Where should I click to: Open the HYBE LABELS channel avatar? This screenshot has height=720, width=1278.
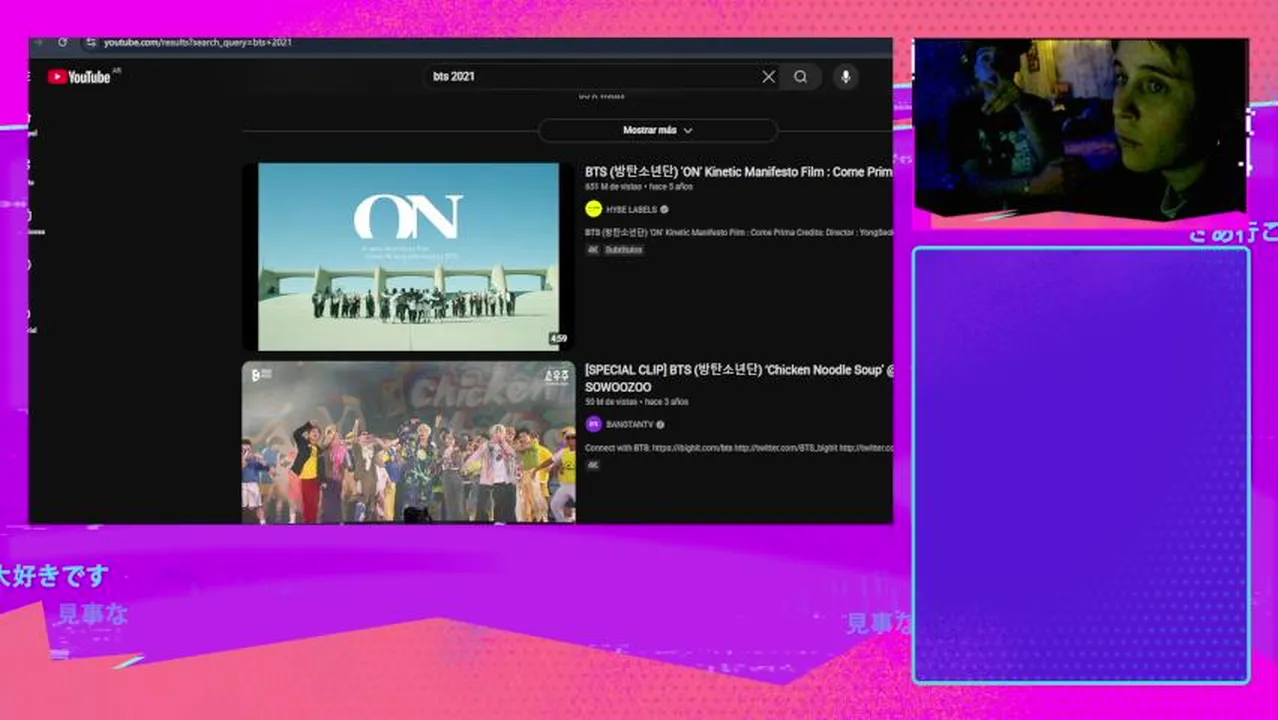click(594, 209)
